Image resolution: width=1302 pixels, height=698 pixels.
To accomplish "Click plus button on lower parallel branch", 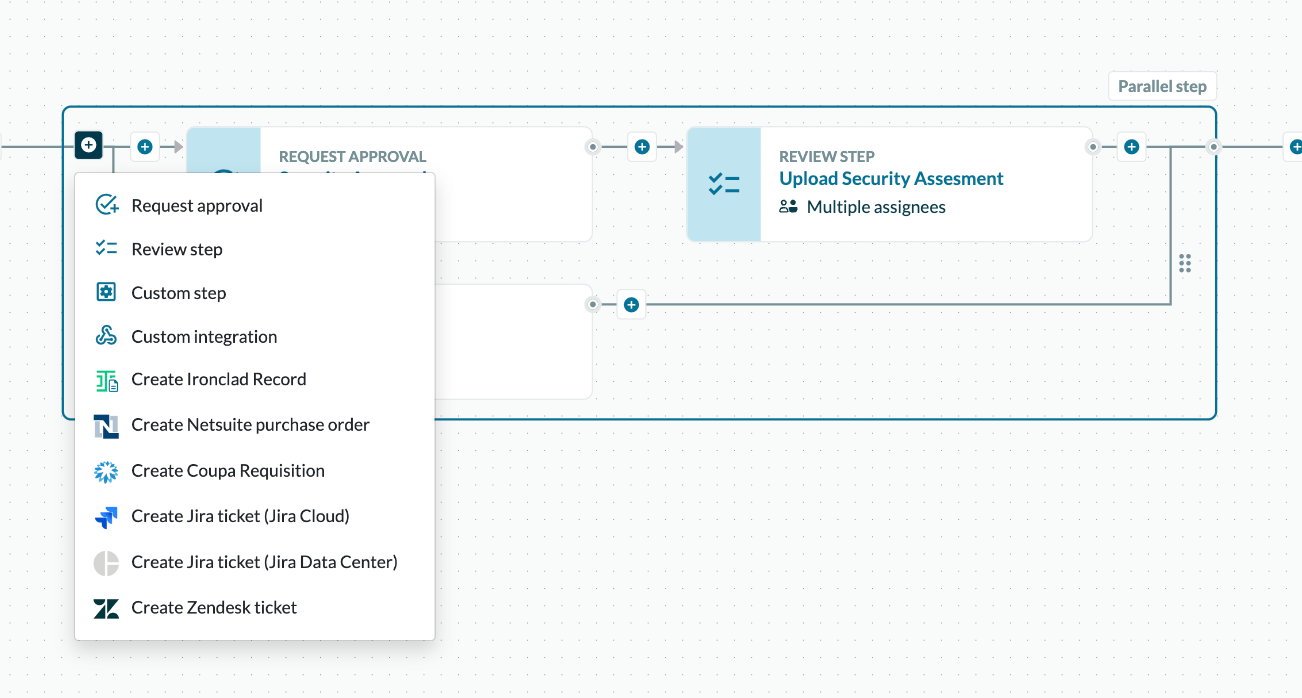I will click(x=631, y=304).
